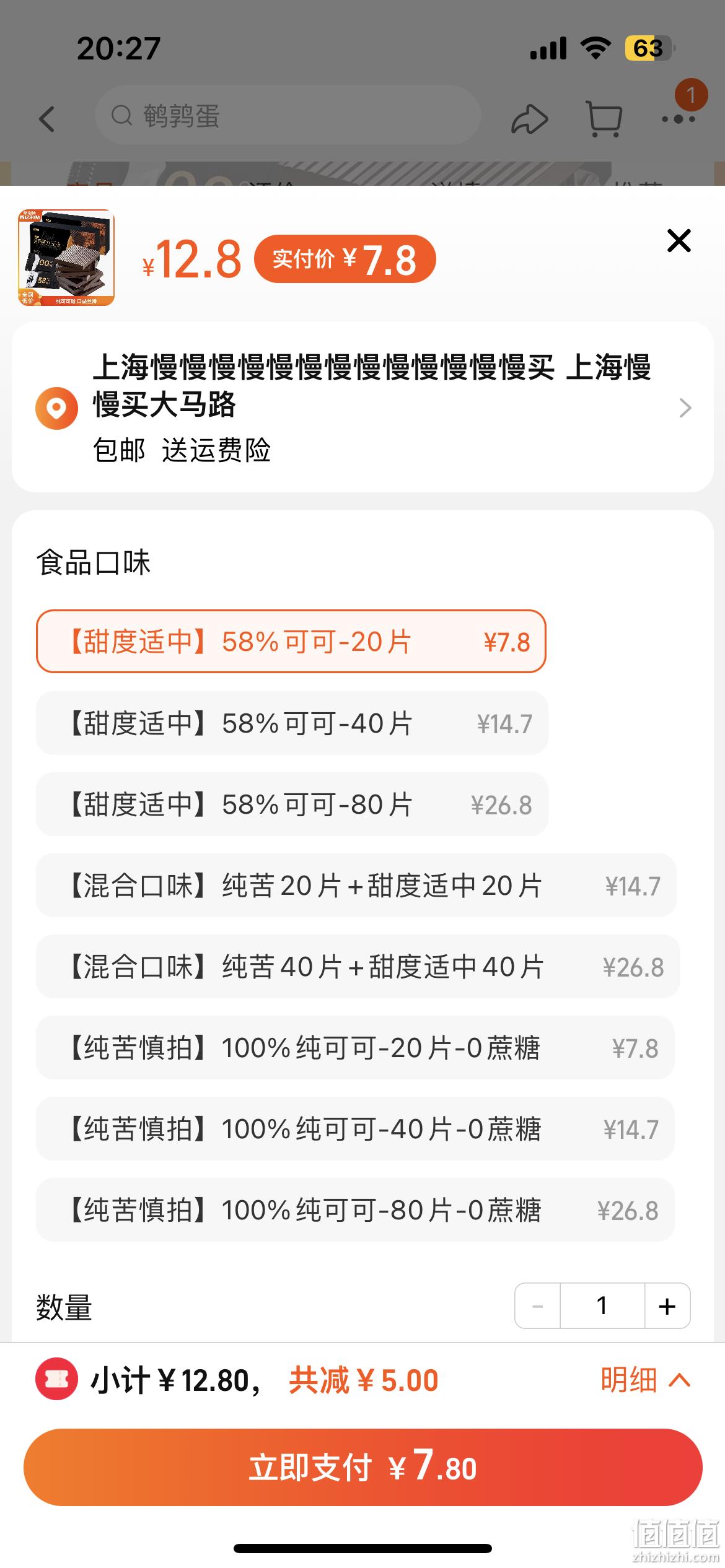Tap the search magnifier icon
The height and width of the screenshot is (1568, 725).
point(122,115)
